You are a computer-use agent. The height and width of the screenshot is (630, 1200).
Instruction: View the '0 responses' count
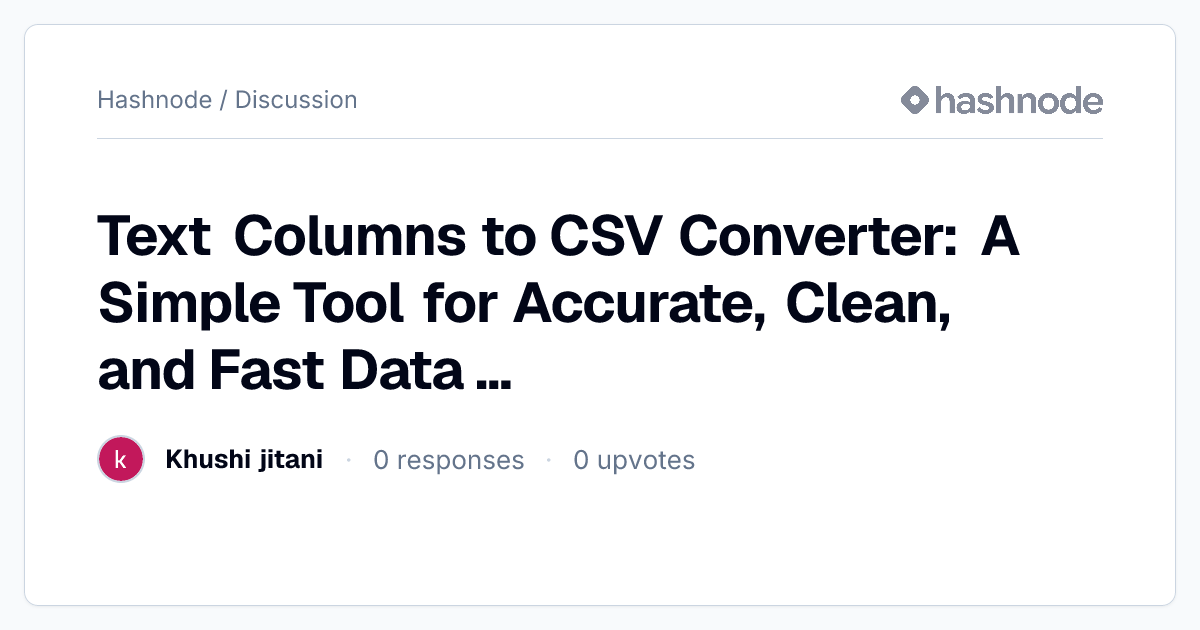[449, 460]
